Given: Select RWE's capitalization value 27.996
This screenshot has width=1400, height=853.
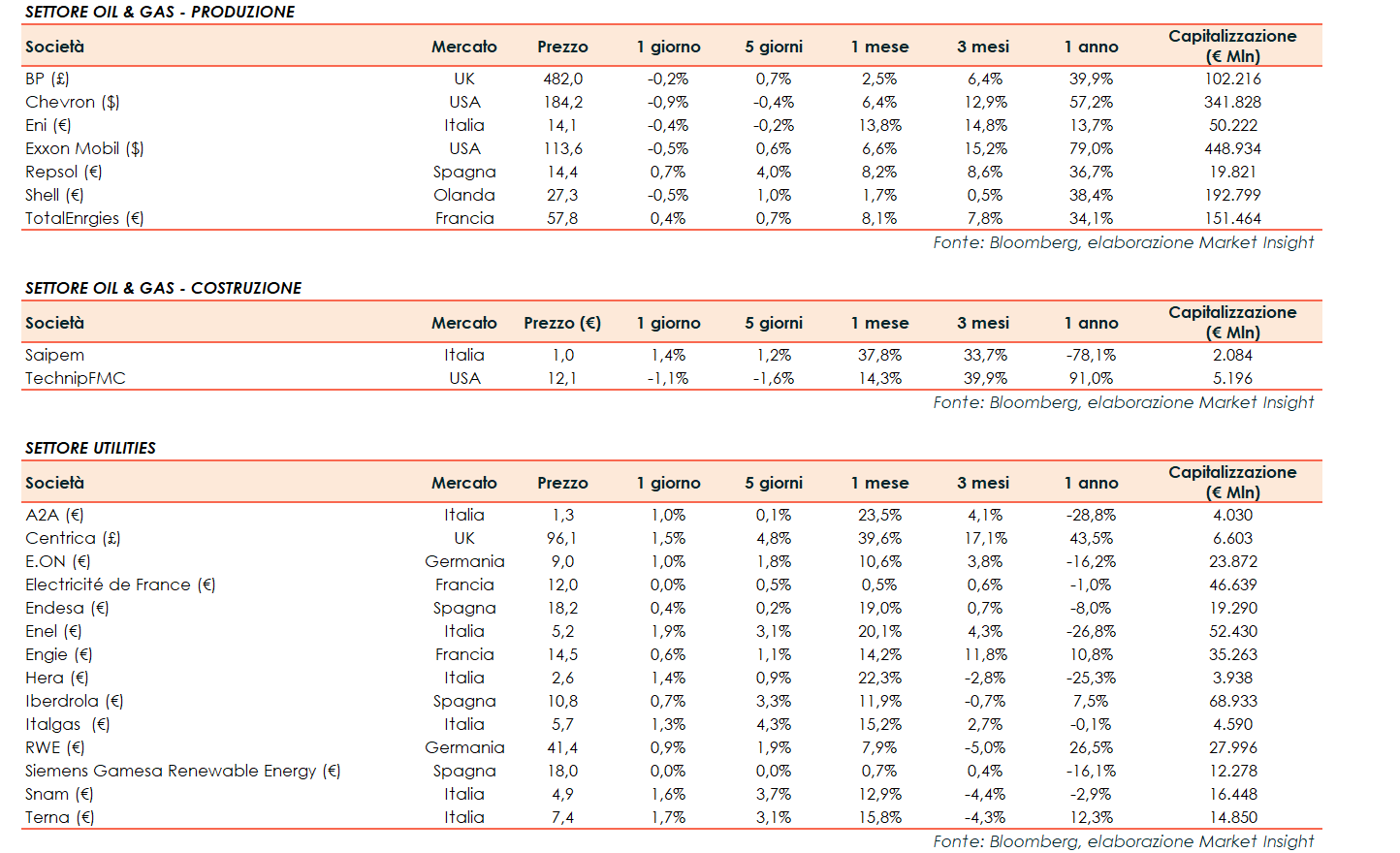Looking at the screenshot, I should coord(1232,747).
